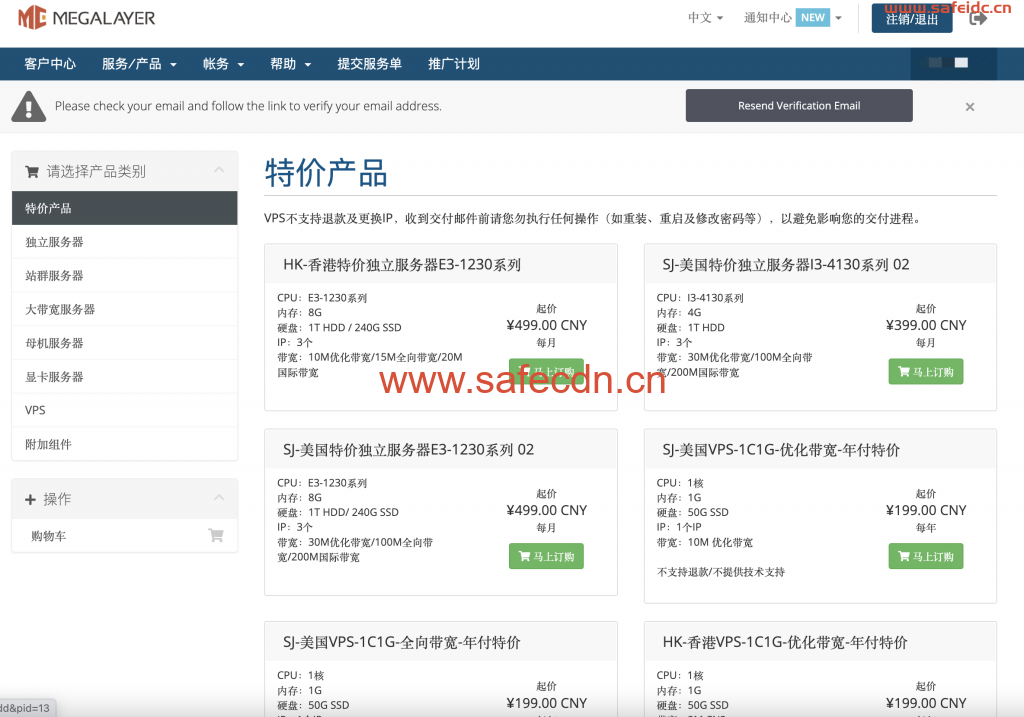
Task: Click the HK-香港VPS-1C1G-优化带宽-年付特价 title
Action: [785, 643]
